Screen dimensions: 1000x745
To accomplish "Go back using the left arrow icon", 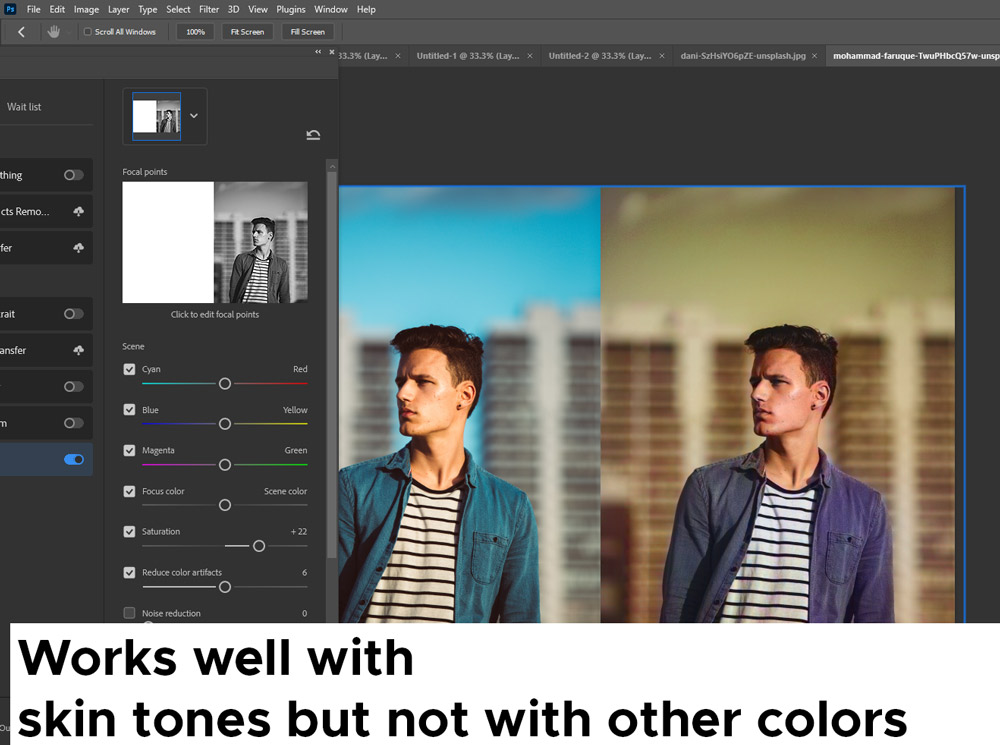I will click(x=21, y=32).
